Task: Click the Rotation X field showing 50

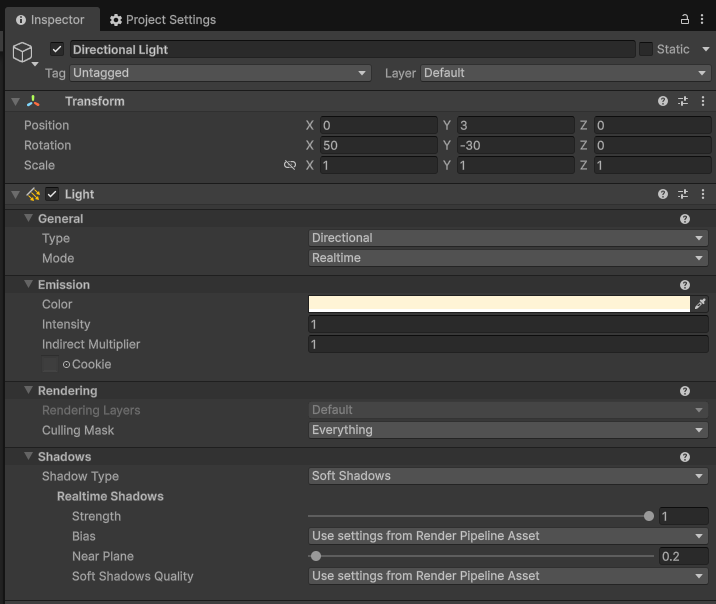Action: [379, 145]
